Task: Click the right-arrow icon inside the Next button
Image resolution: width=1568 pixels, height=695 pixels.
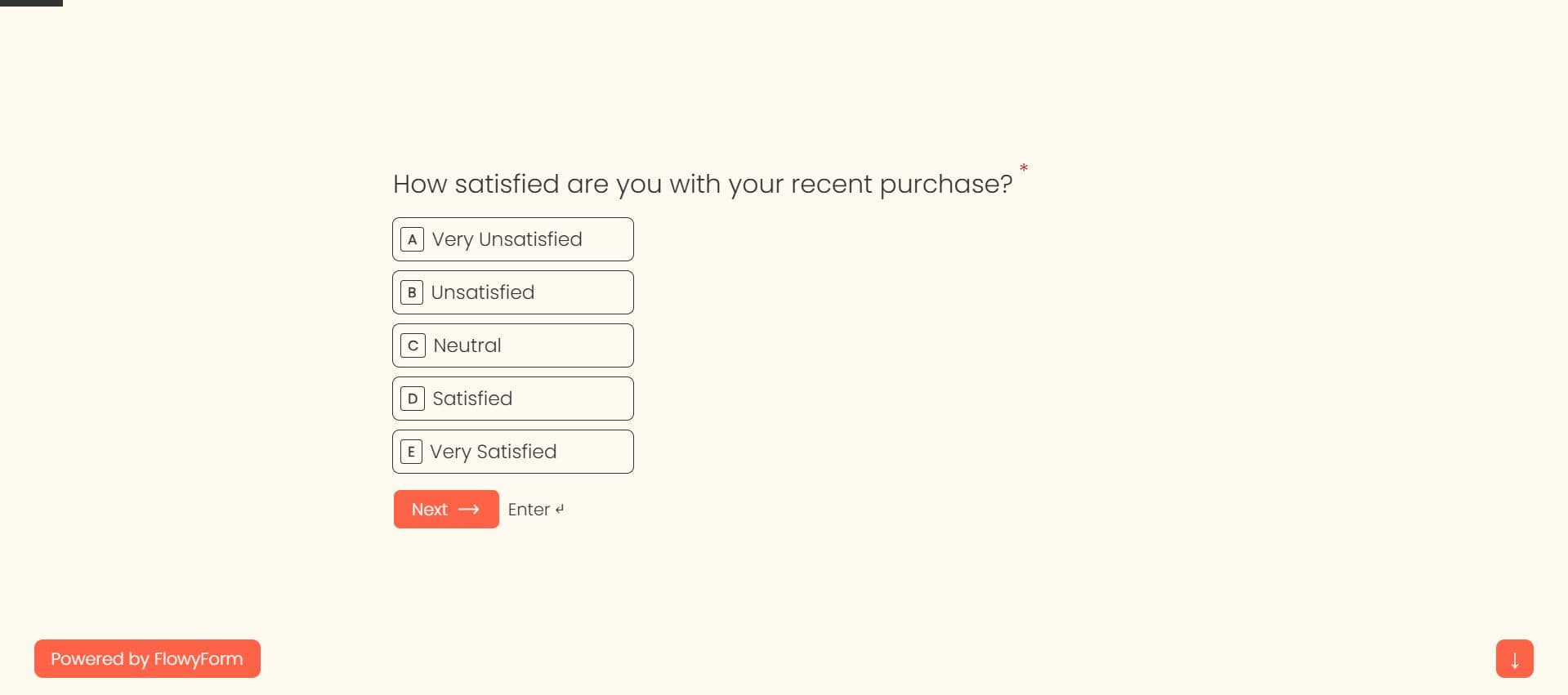Action: coord(469,510)
